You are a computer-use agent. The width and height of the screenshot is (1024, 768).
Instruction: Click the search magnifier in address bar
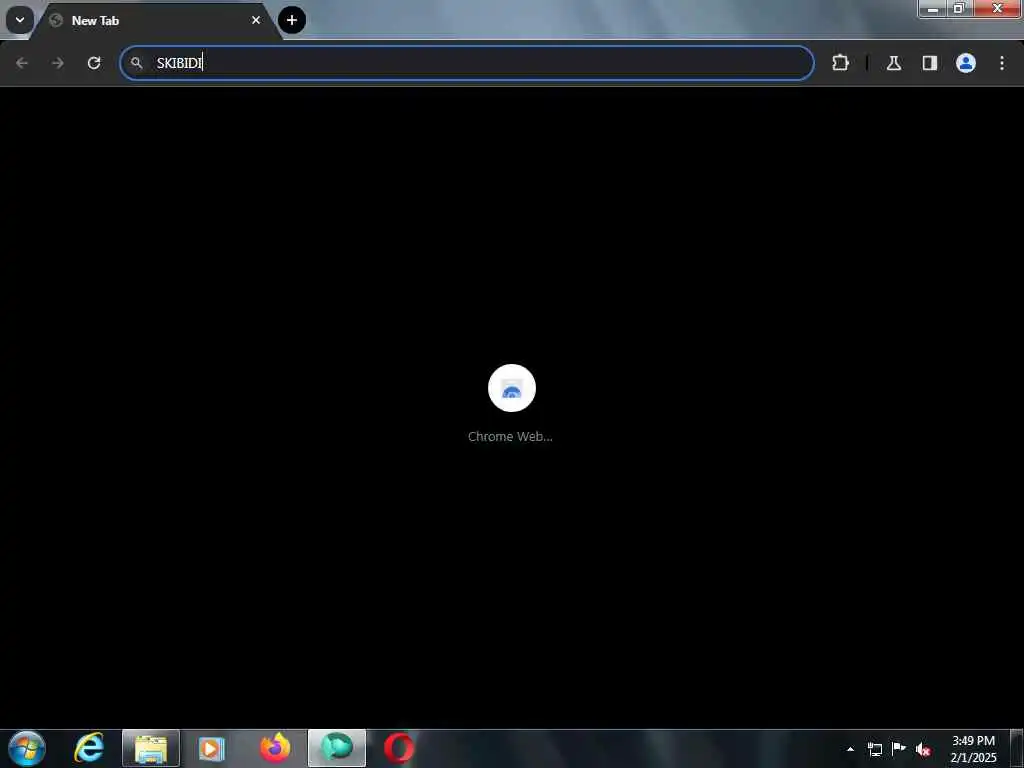pos(136,63)
